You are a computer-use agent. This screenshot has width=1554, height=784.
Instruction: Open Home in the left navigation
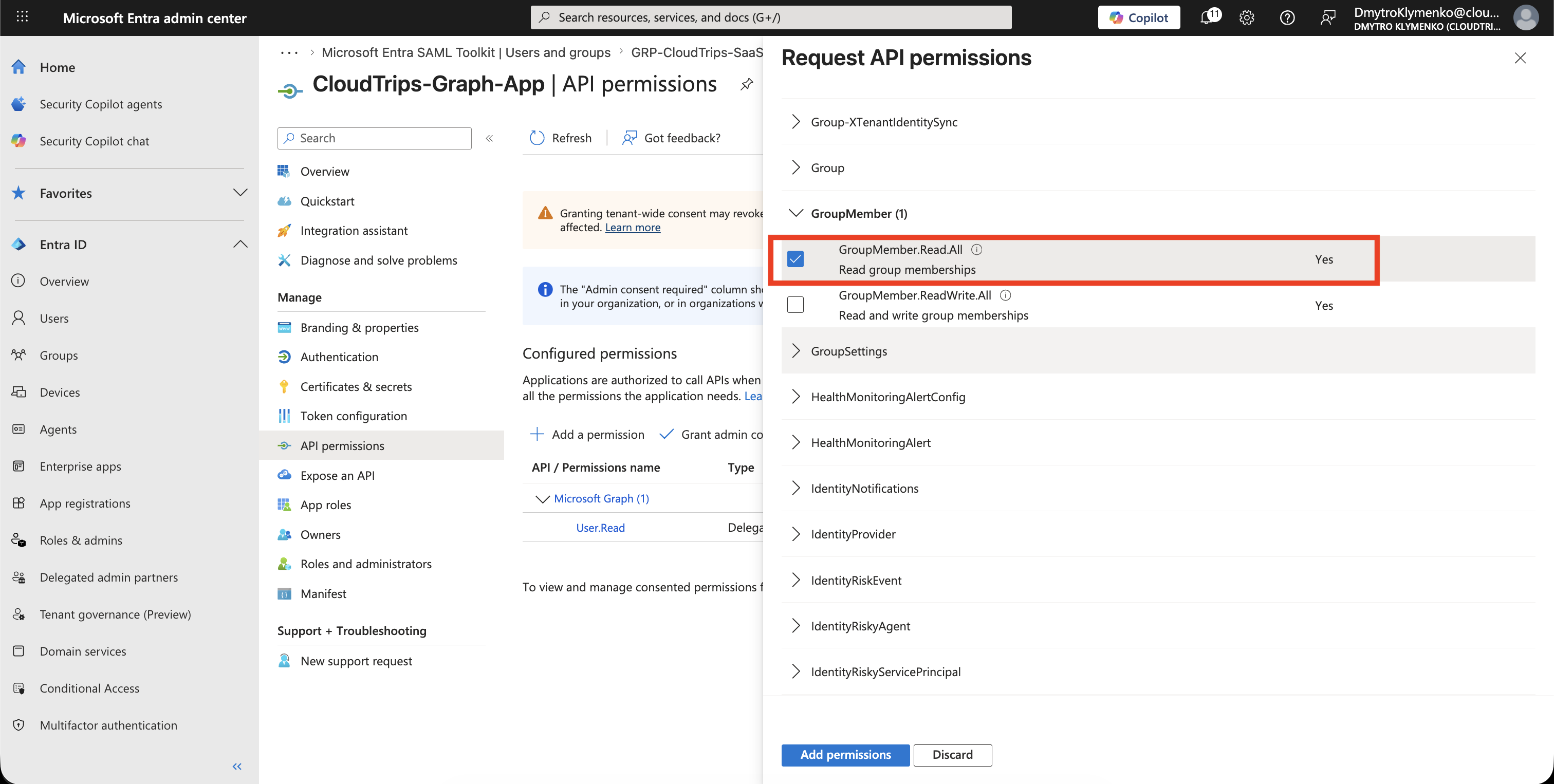click(x=58, y=67)
